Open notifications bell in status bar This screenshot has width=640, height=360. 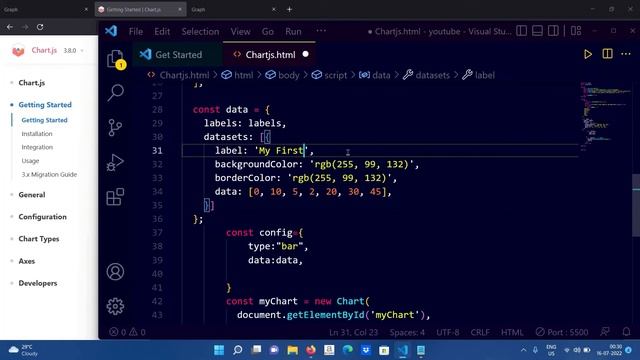(626, 332)
